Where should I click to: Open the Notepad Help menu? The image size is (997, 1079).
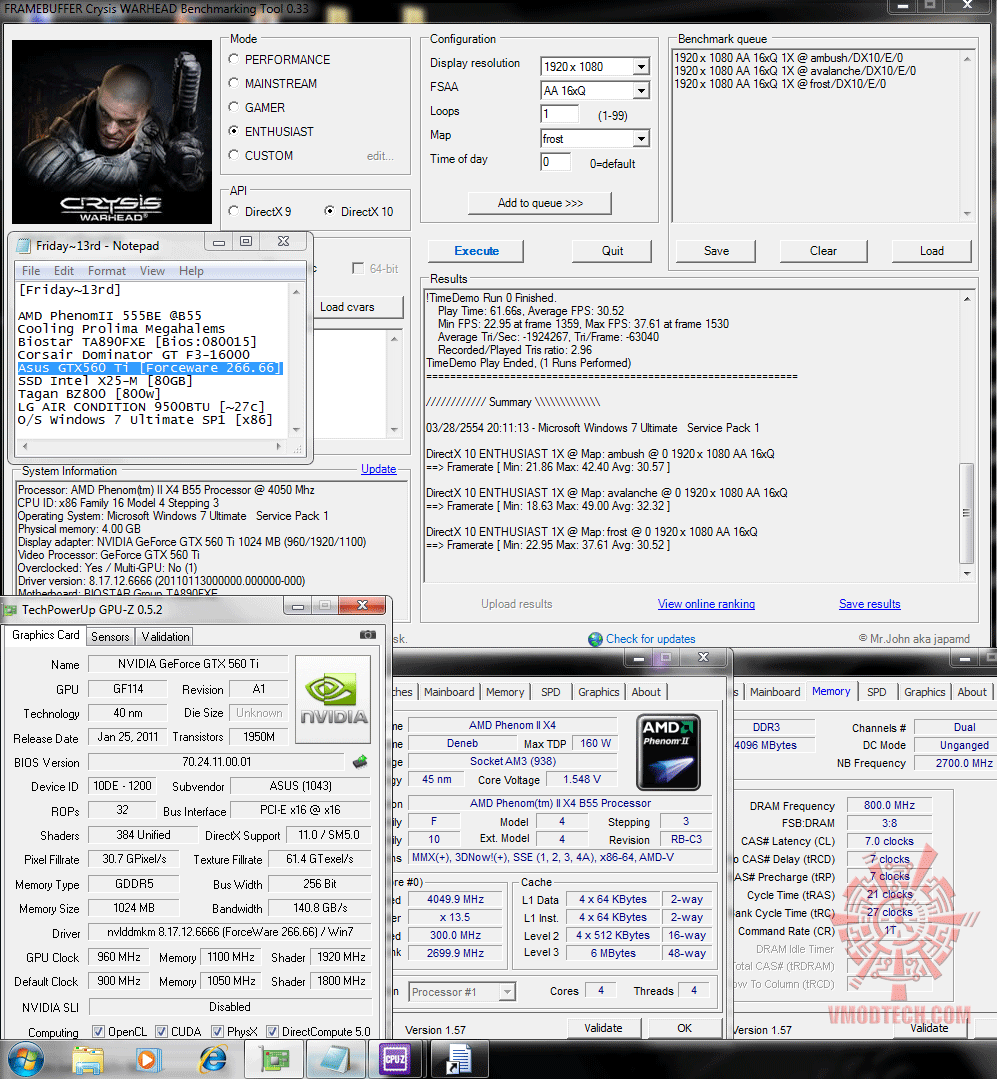click(191, 271)
